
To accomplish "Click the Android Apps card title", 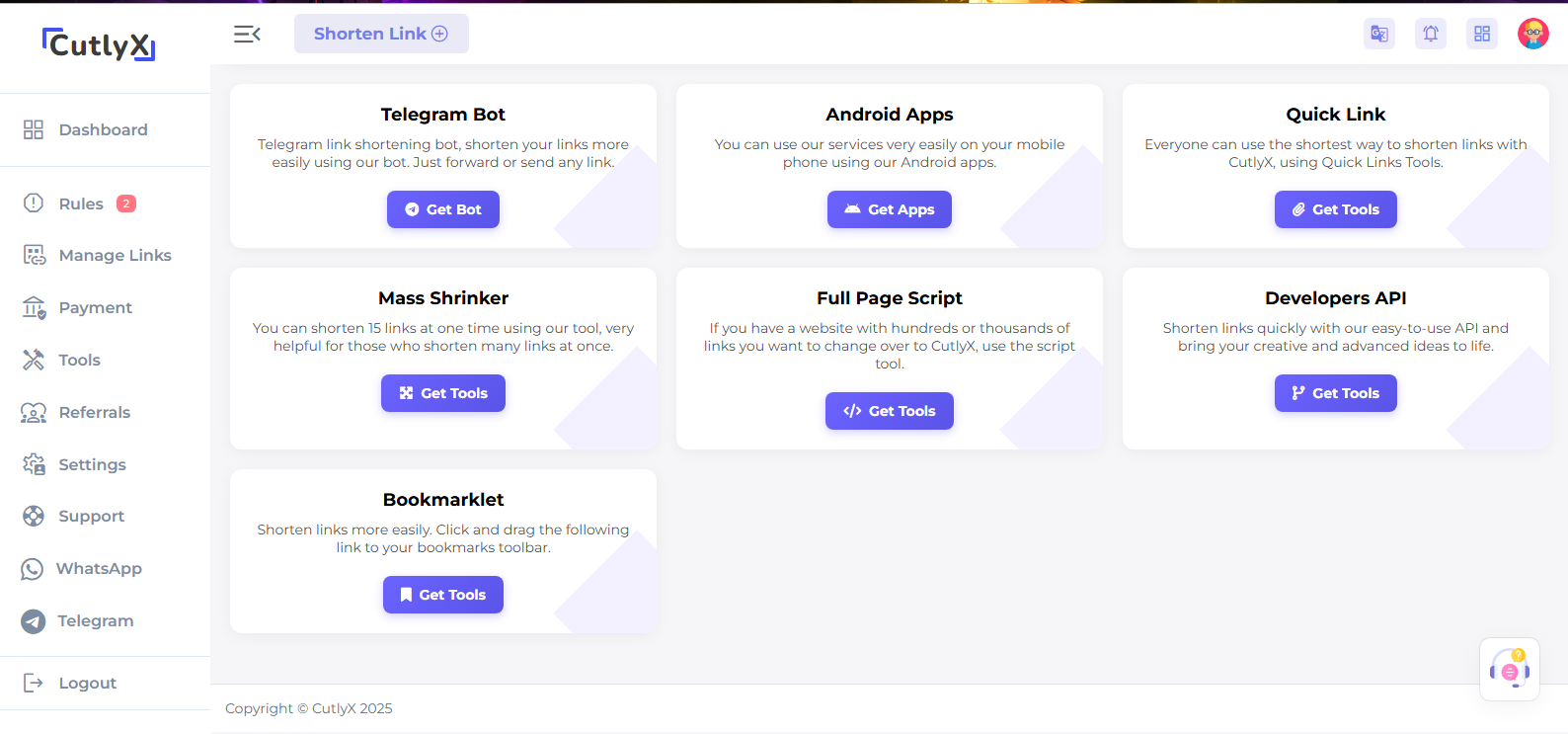I will pos(890,115).
